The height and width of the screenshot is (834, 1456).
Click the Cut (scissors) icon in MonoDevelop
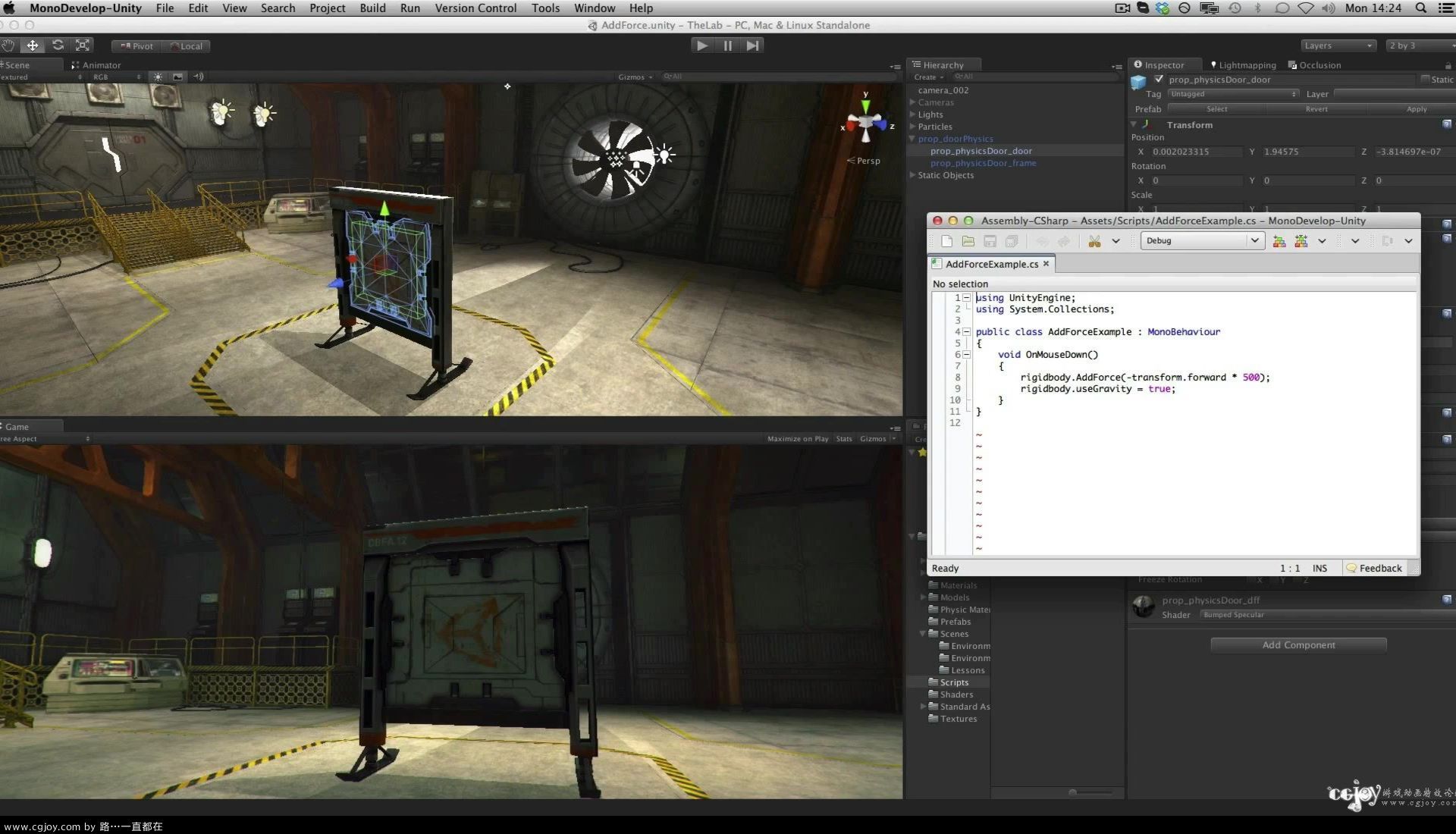[1095, 241]
